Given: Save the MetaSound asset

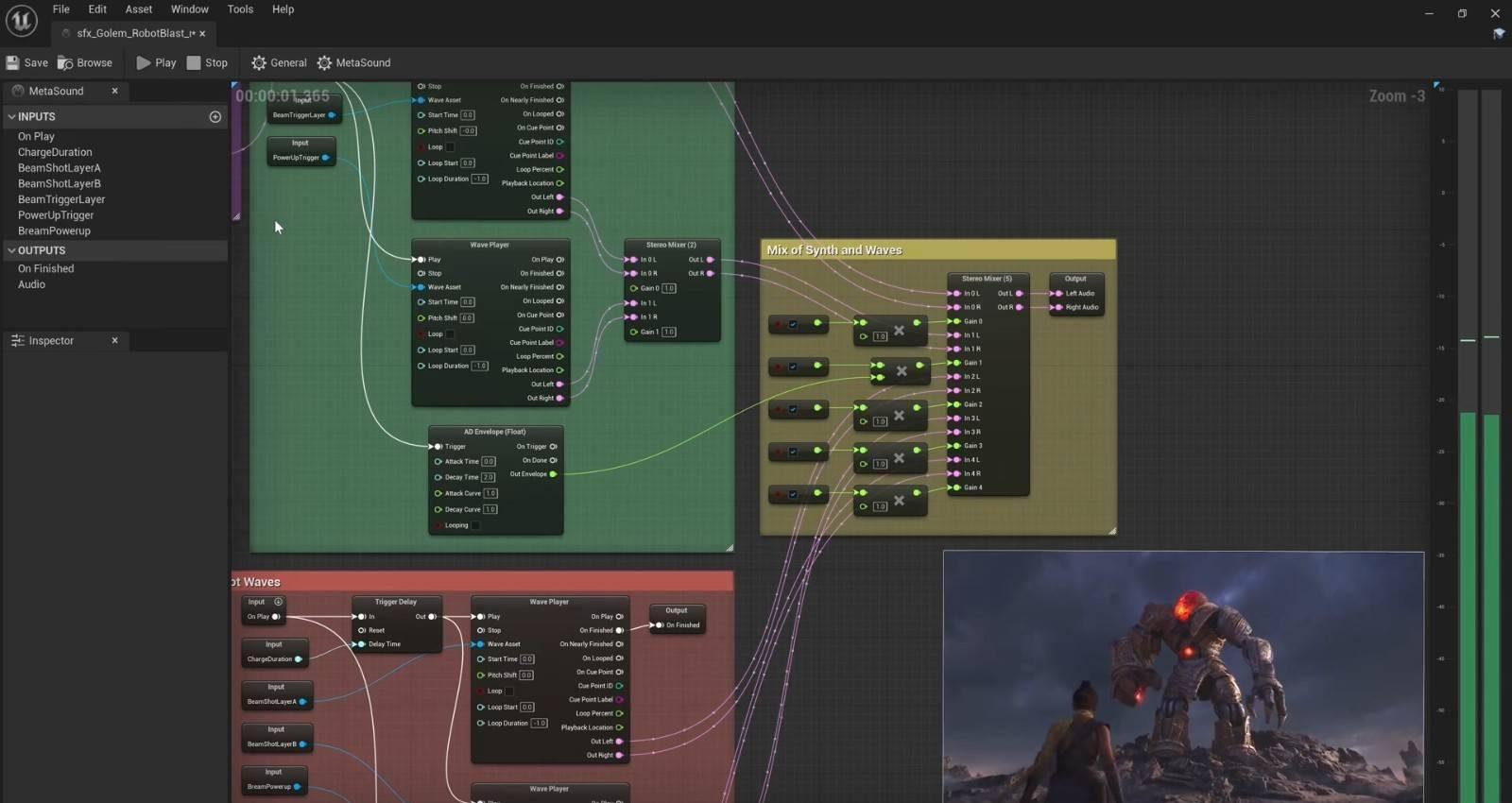Looking at the screenshot, I should [x=27, y=63].
